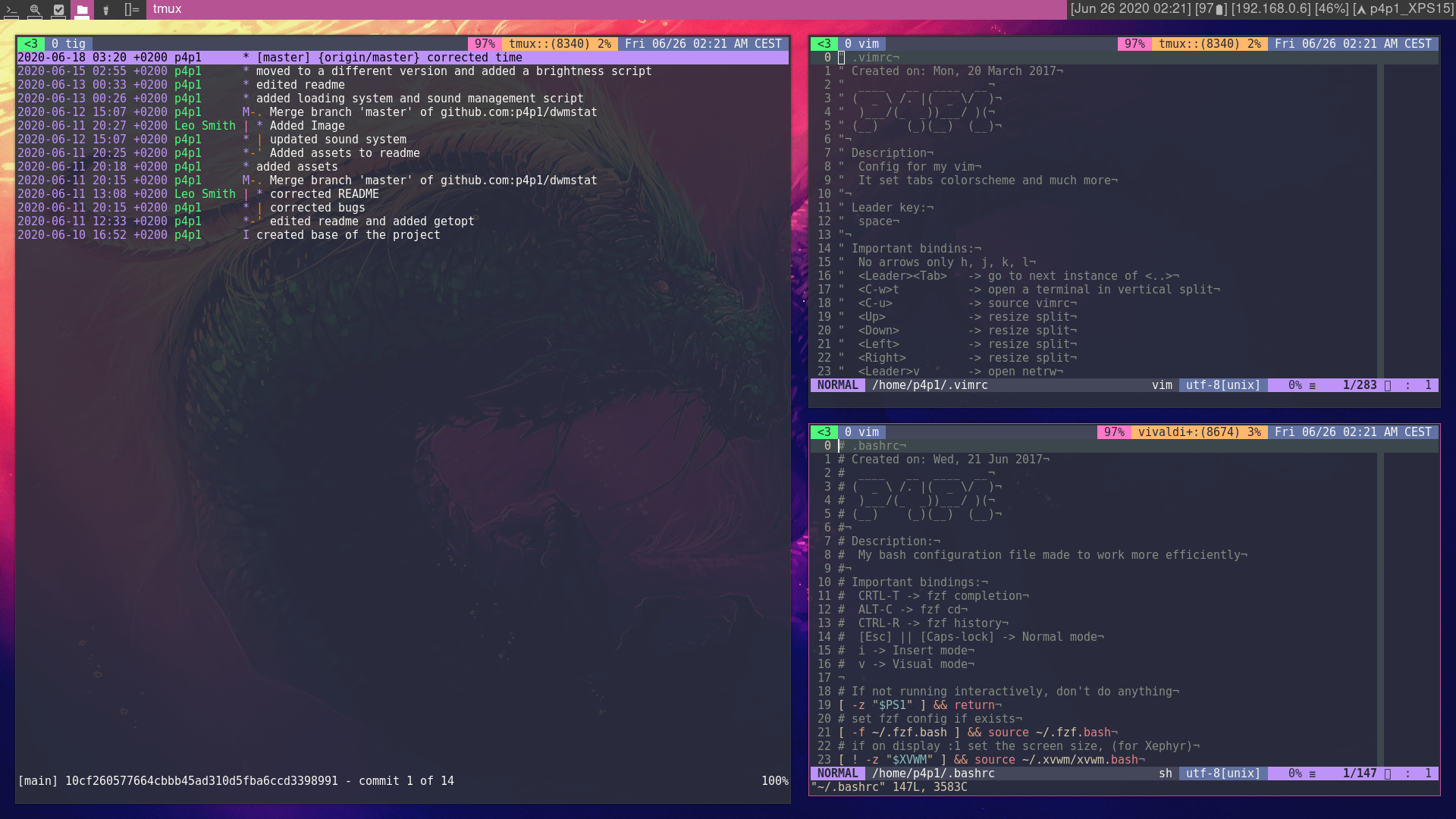
Task: Select the 'corrected time' master commit
Action: point(474,58)
